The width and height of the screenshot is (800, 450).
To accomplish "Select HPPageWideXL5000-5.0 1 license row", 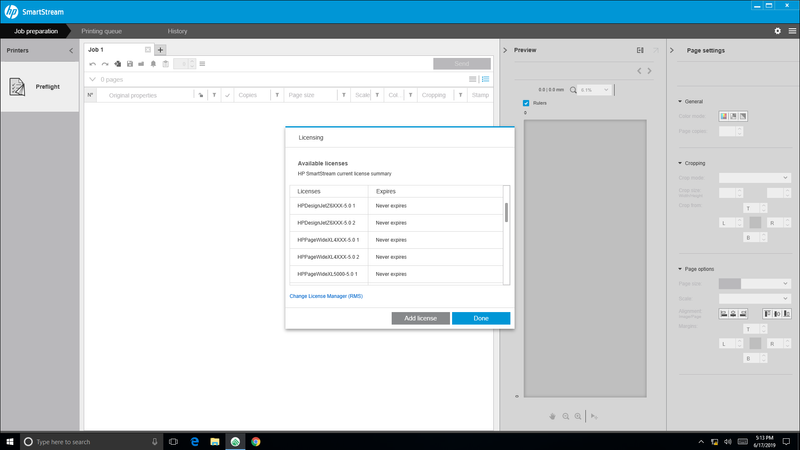I will coord(396,274).
